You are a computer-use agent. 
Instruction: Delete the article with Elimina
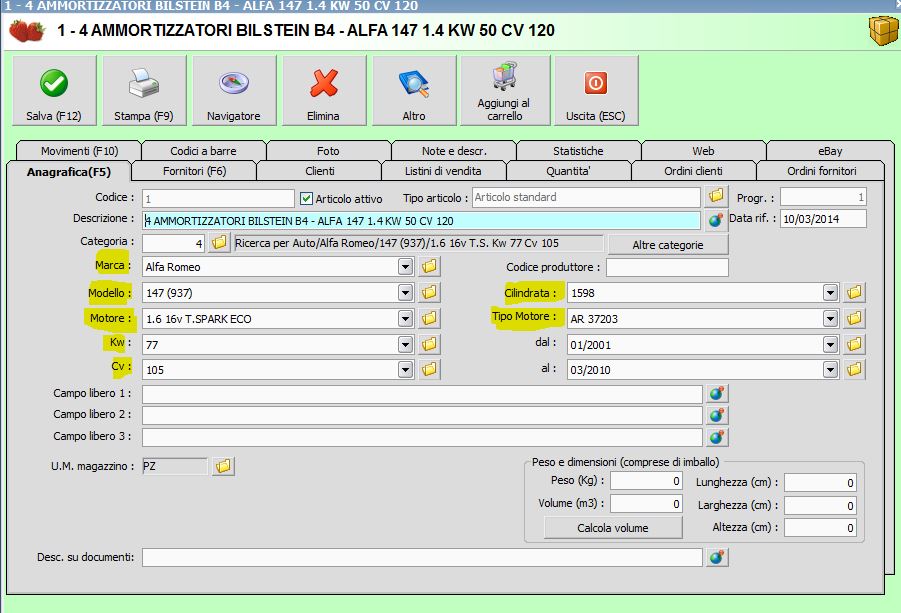pyautogui.click(x=324, y=90)
